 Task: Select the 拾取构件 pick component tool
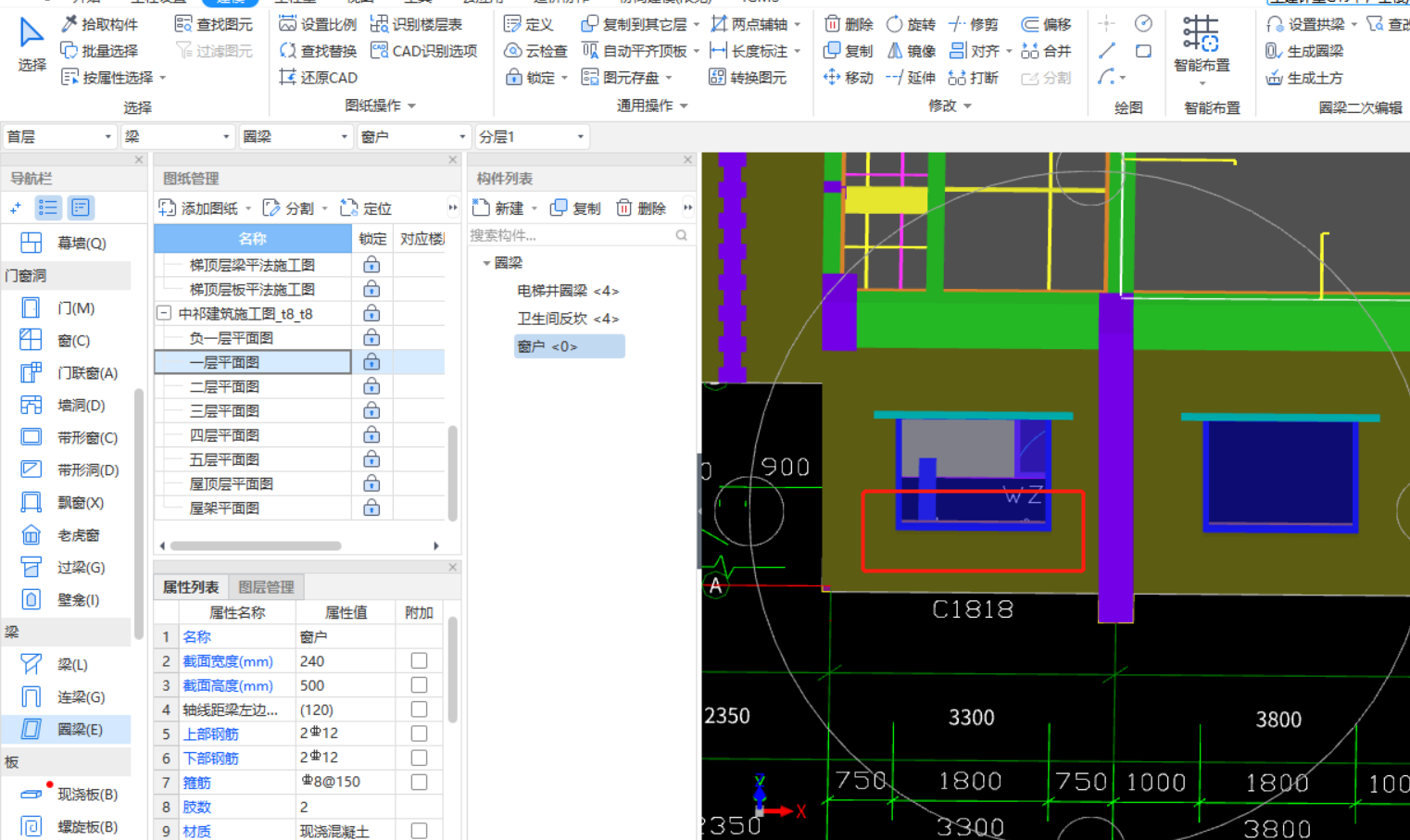point(99,24)
